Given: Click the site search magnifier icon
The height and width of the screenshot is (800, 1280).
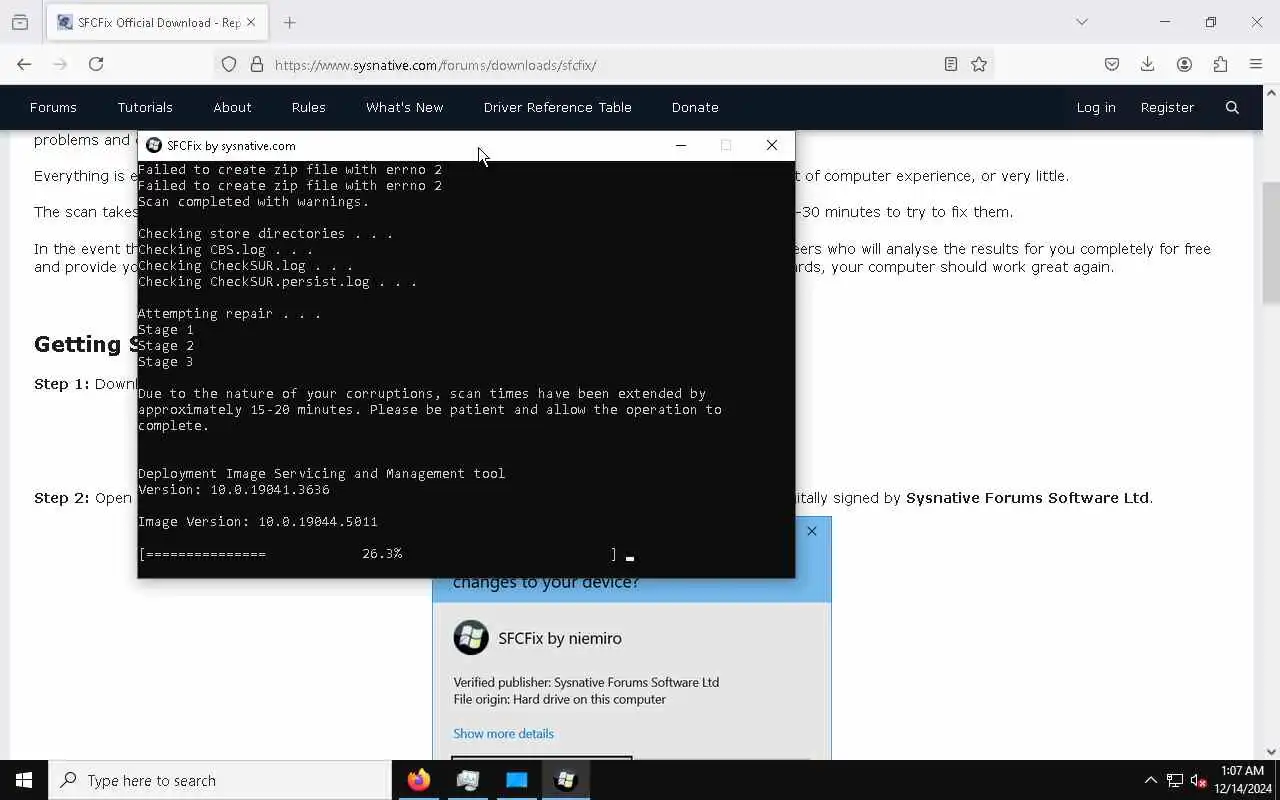Looking at the screenshot, I should click(1232, 107).
